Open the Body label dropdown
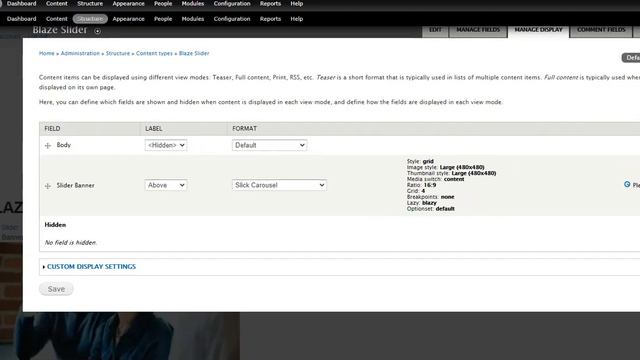640x360 pixels. tap(166, 145)
